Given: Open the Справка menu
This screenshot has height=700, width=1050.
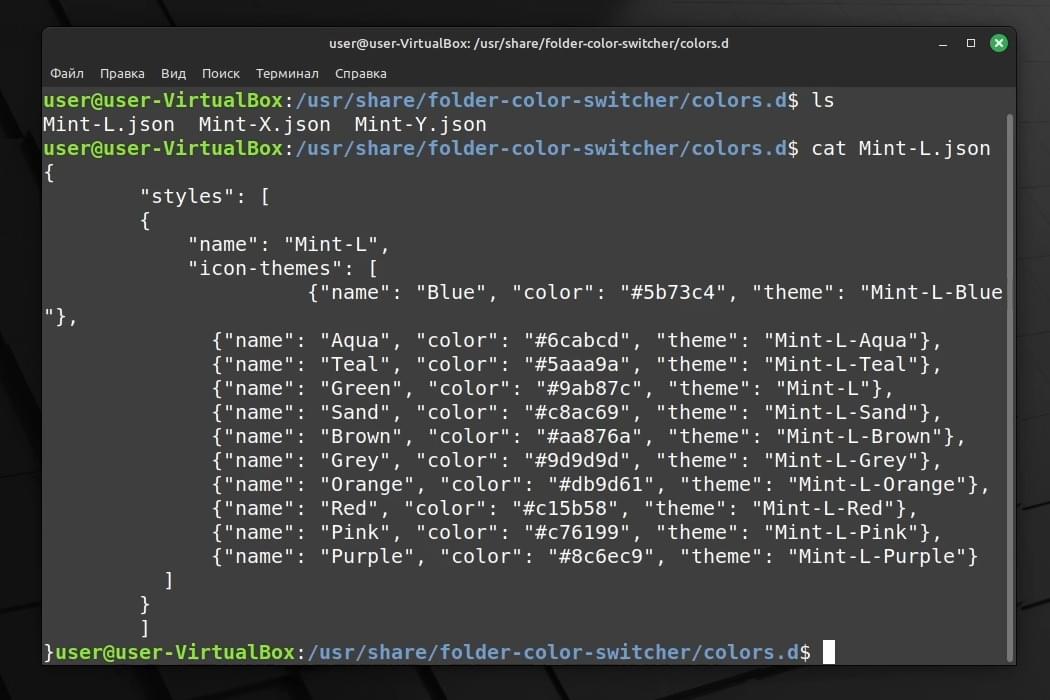Looking at the screenshot, I should (x=360, y=74).
